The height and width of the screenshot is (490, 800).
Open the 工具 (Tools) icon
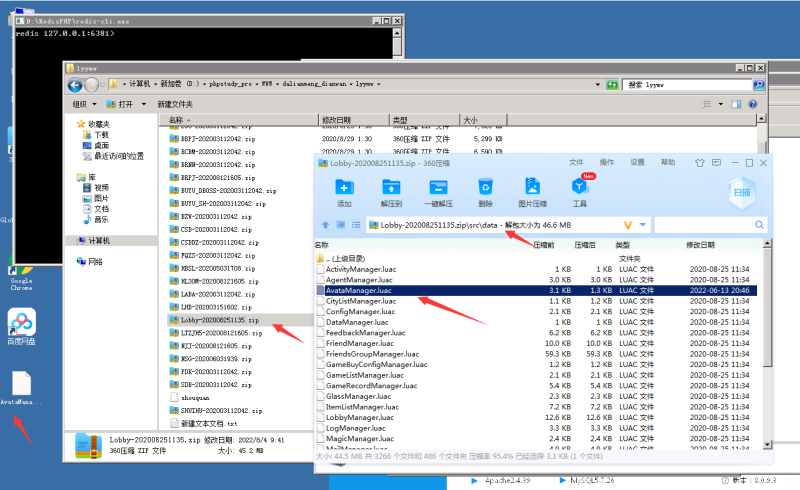coord(580,189)
